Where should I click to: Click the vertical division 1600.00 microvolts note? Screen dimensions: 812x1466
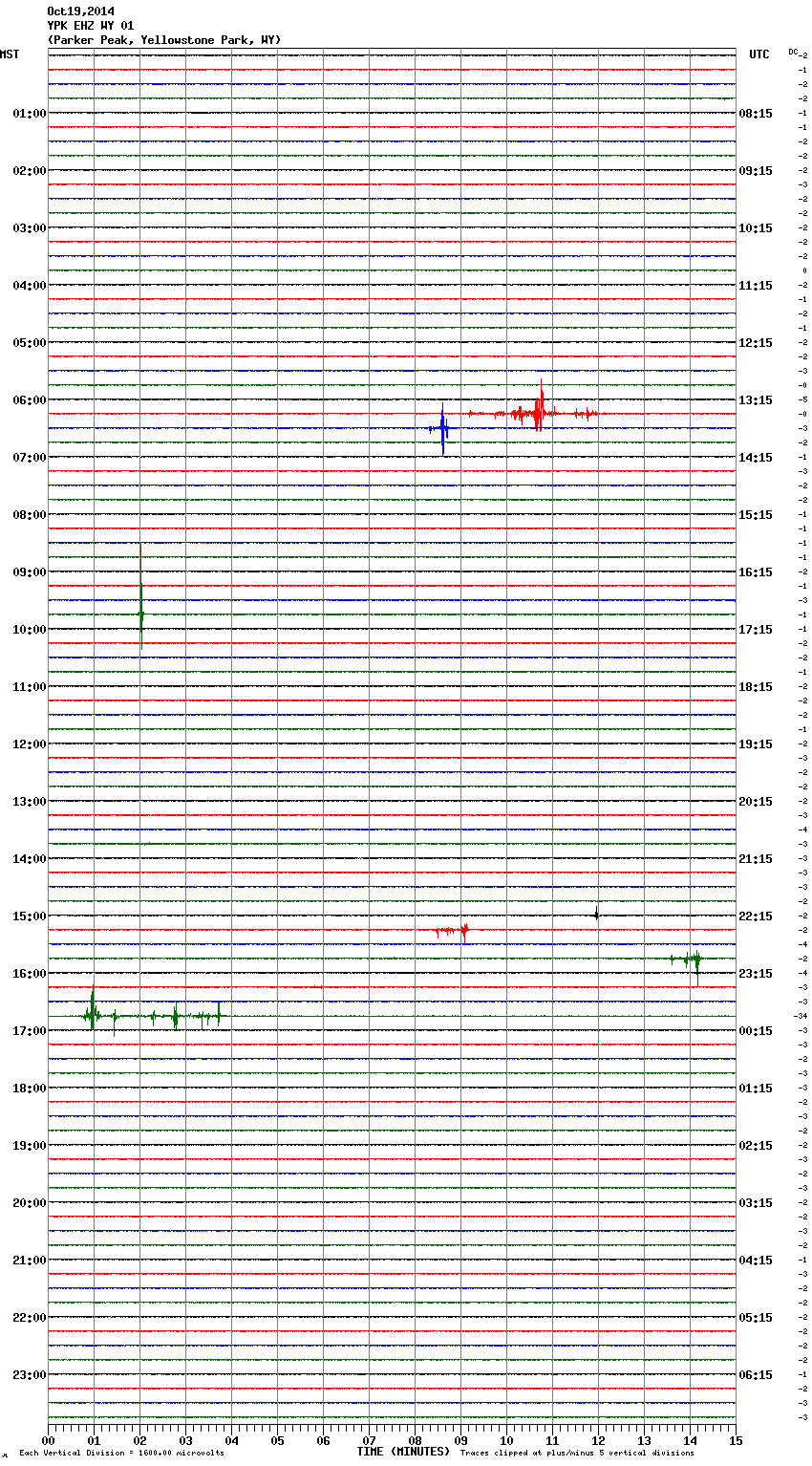tap(121, 1454)
